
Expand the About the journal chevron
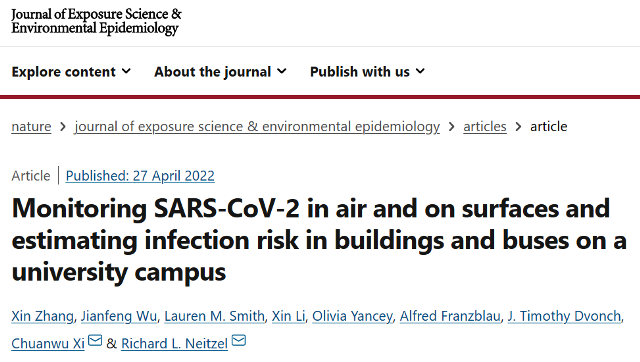(x=282, y=71)
